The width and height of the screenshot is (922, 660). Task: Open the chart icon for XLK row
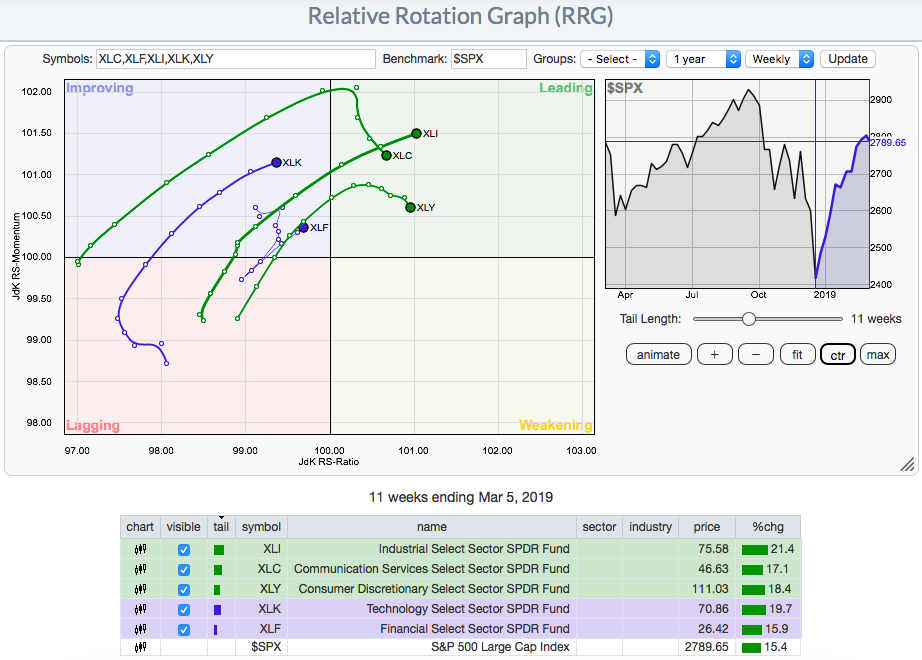point(140,609)
